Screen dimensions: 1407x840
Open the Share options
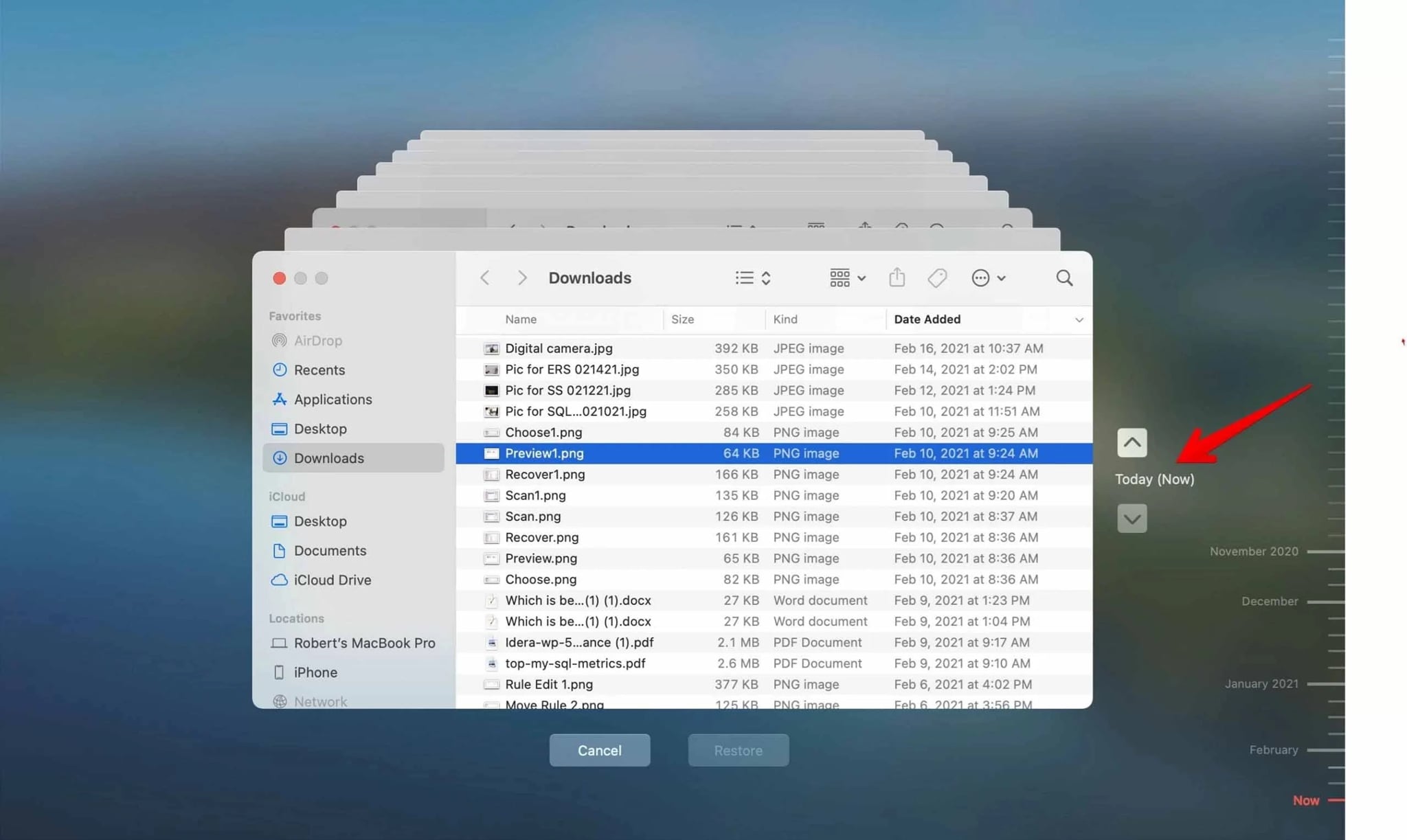pyautogui.click(x=897, y=277)
